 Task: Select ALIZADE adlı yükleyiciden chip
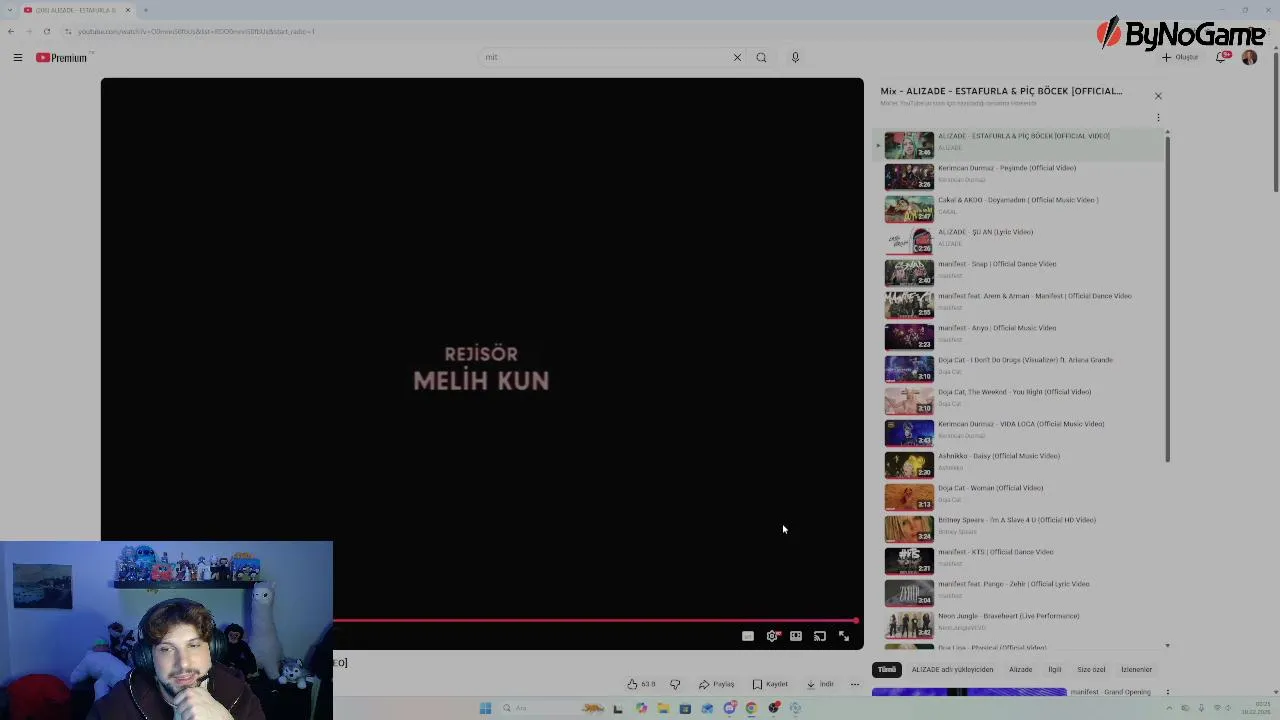[x=952, y=670]
